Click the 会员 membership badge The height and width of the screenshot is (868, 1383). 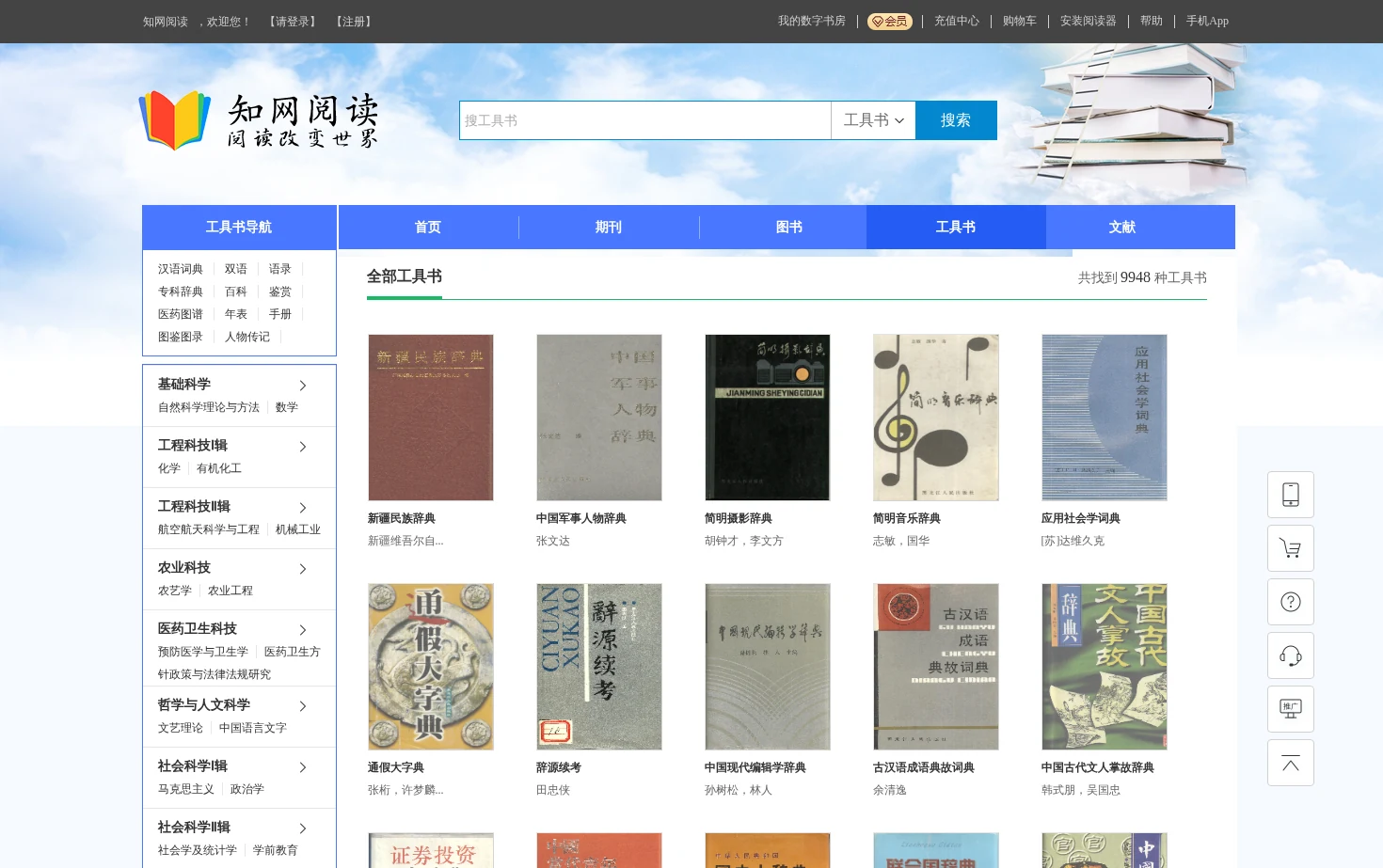click(x=889, y=21)
